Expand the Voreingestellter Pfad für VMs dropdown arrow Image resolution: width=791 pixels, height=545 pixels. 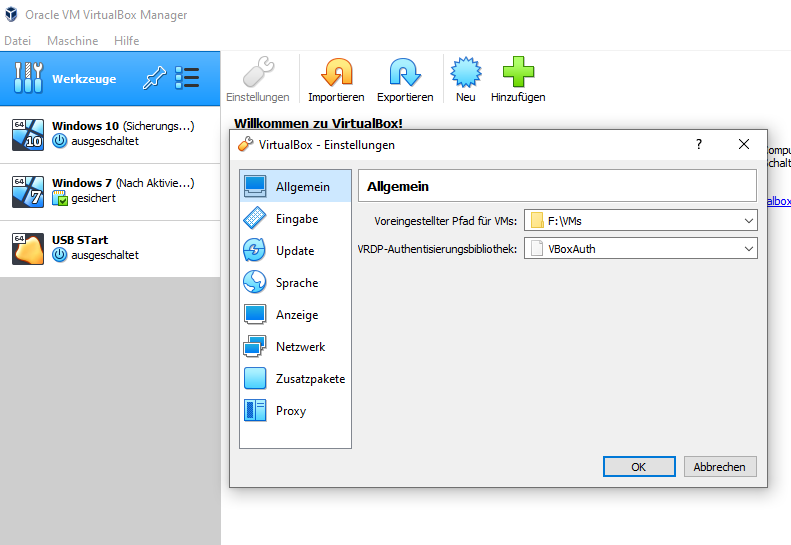[x=749, y=221]
